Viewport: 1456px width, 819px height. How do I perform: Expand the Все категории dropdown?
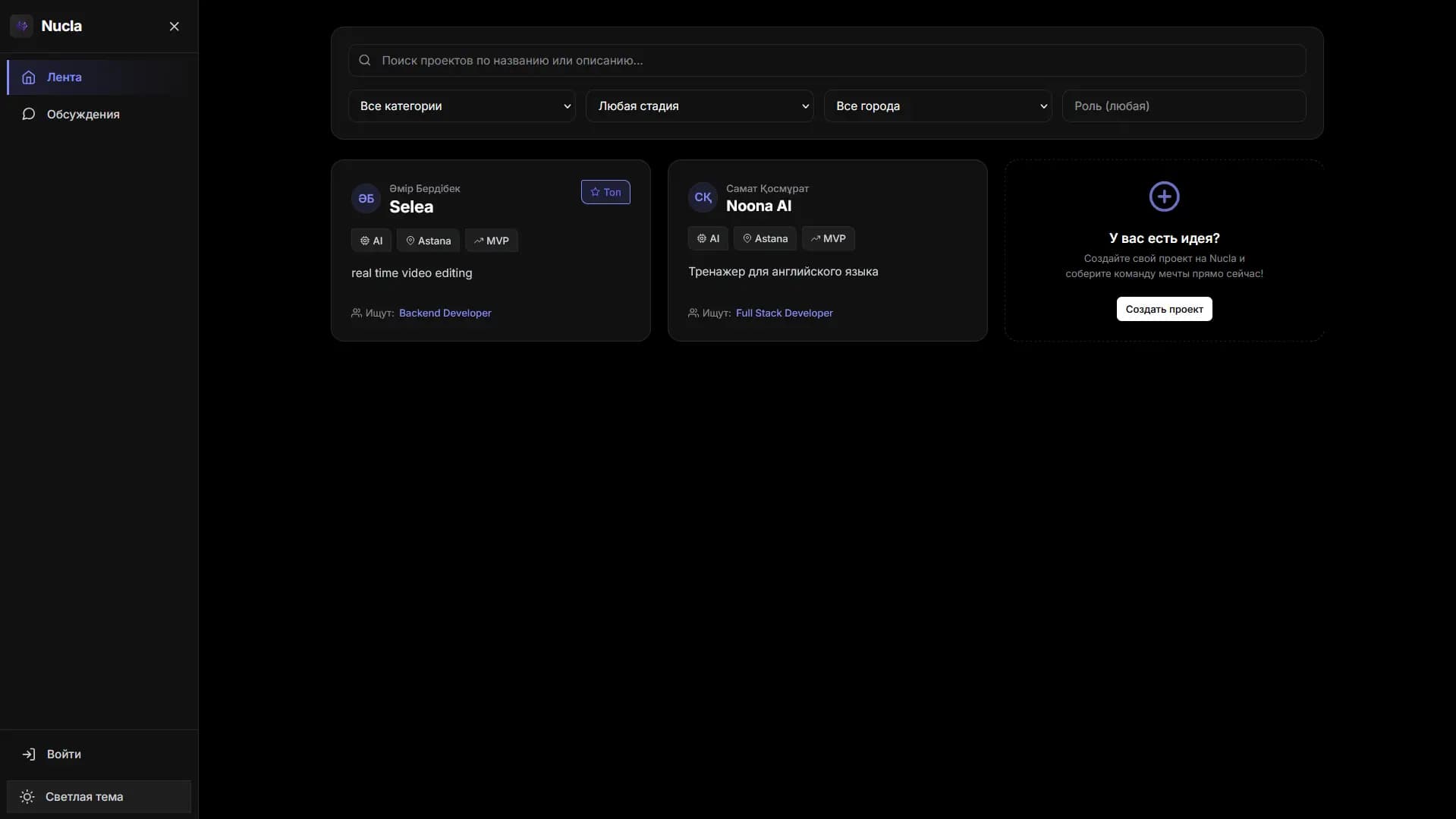point(462,106)
